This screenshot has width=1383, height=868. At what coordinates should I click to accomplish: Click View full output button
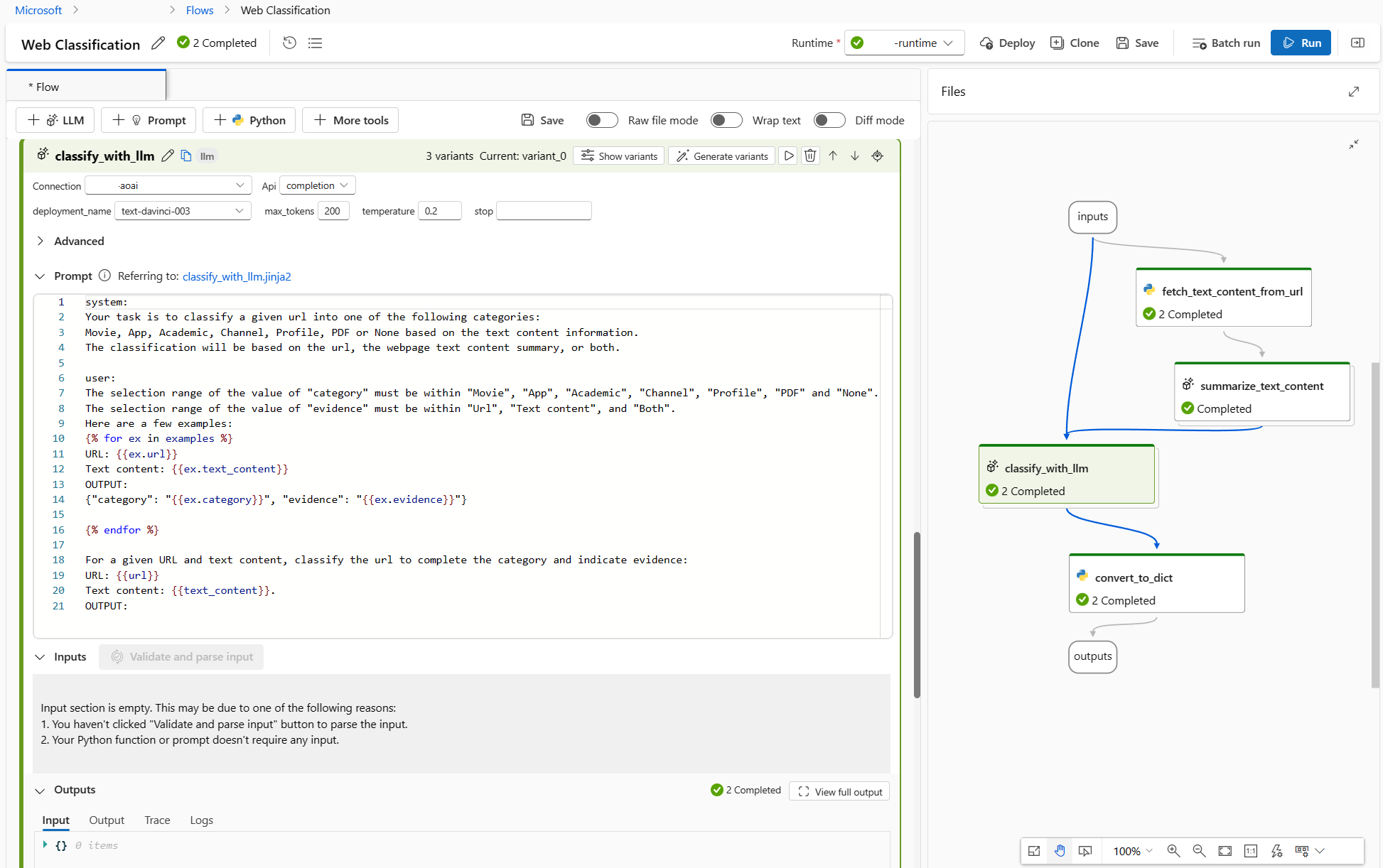(841, 791)
